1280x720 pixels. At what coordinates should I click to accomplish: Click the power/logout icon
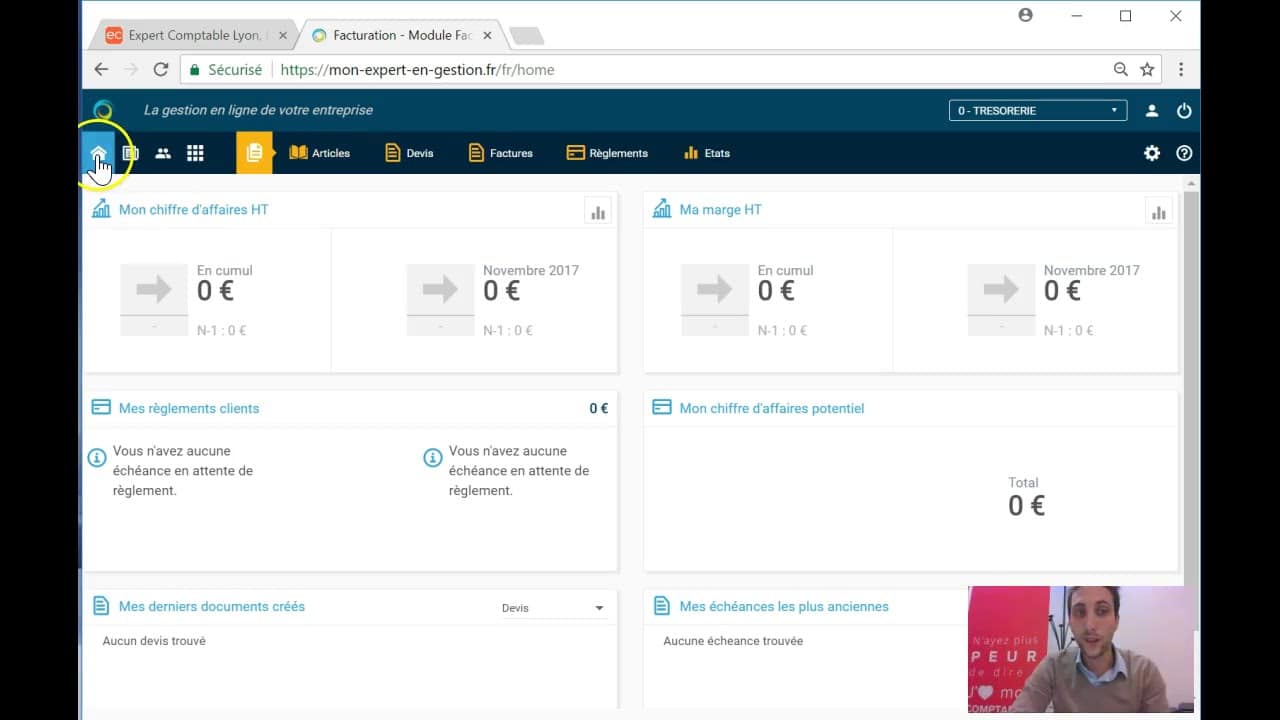pyautogui.click(x=1184, y=110)
